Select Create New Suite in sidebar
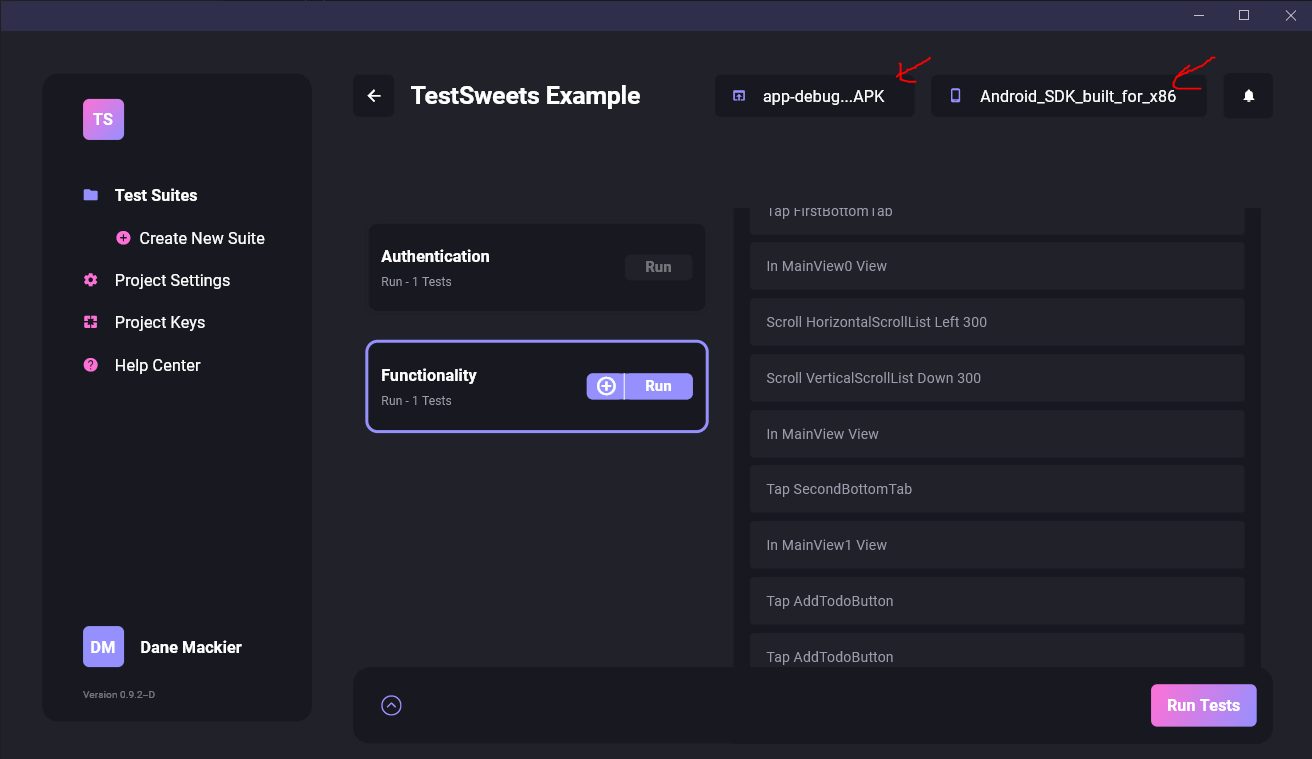Screen dimensions: 1312x759 [x=201, y=238]
